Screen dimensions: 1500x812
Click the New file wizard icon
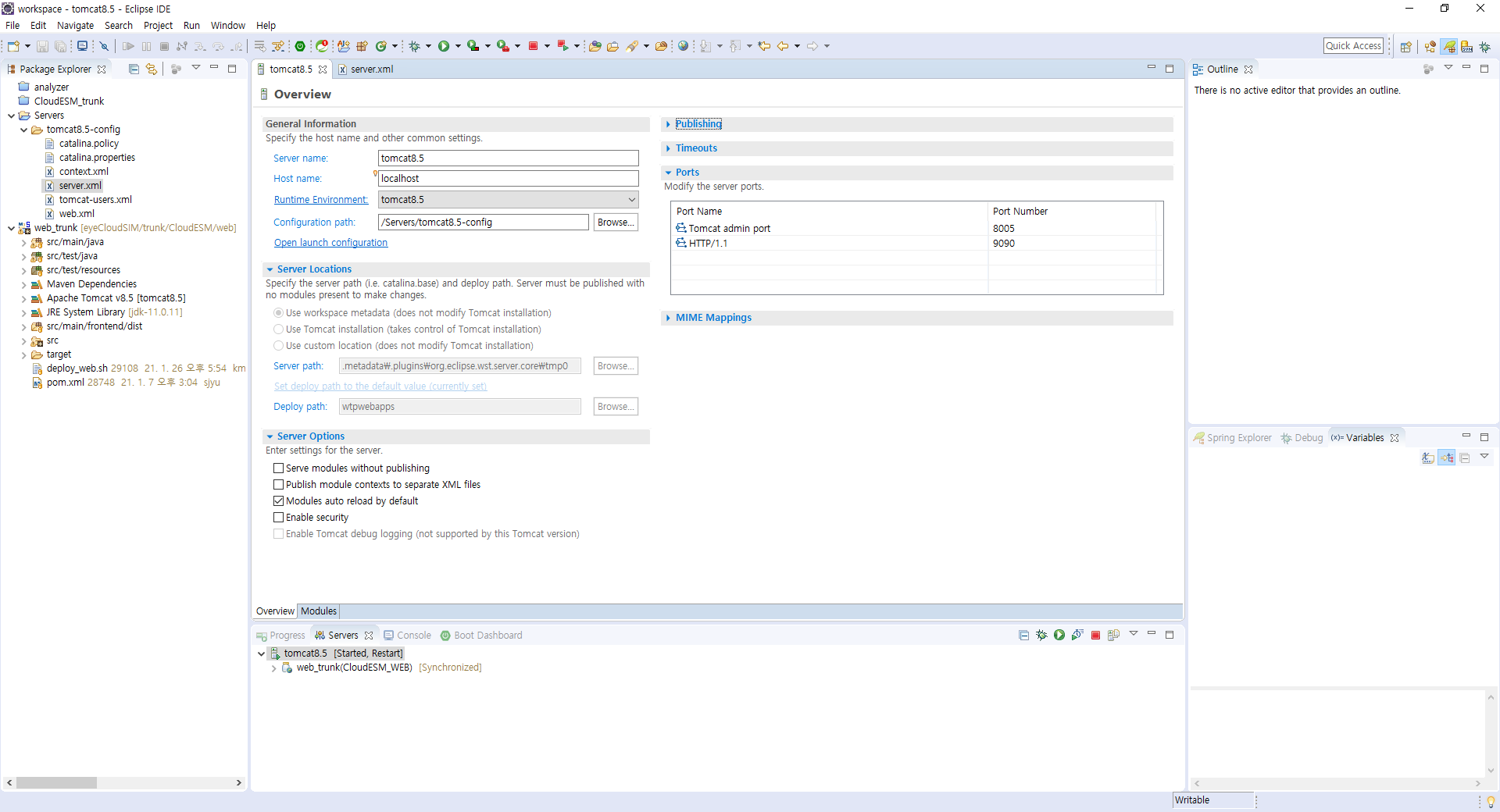coord(13,47)
